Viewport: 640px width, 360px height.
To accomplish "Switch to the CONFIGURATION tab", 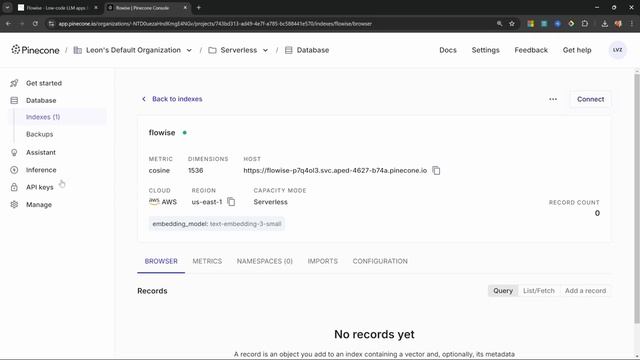I will point(380,261).
